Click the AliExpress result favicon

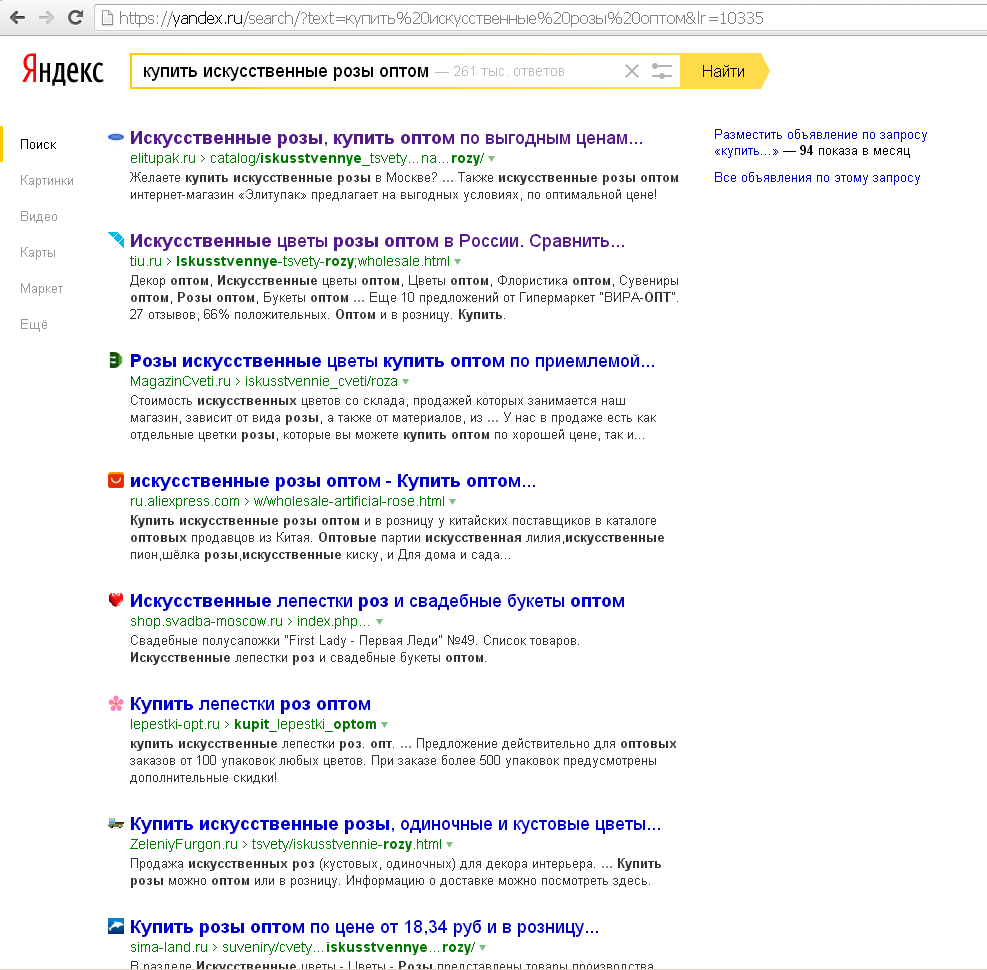(116, 481)
